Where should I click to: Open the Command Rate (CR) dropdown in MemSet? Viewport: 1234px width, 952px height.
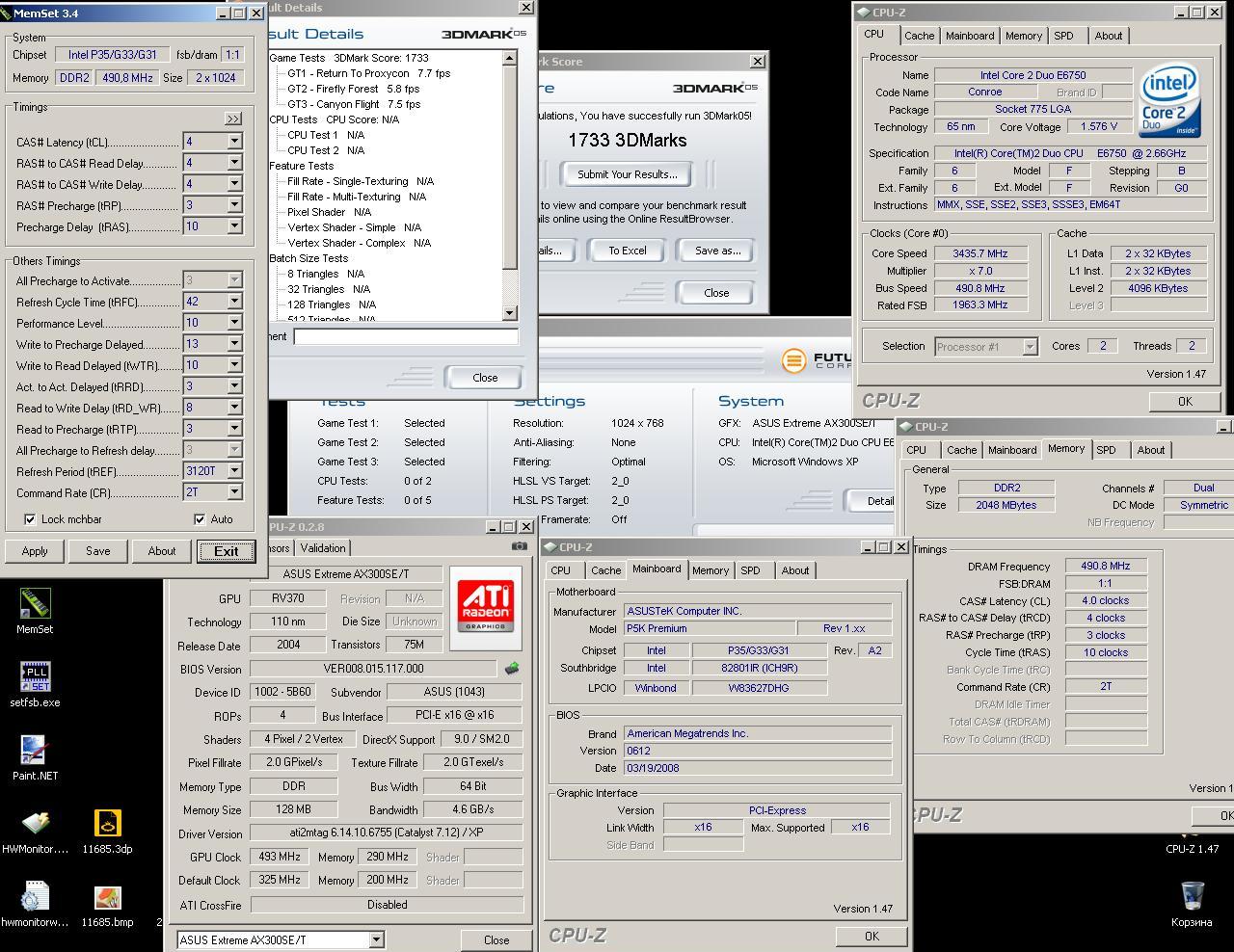coord(234,492)
